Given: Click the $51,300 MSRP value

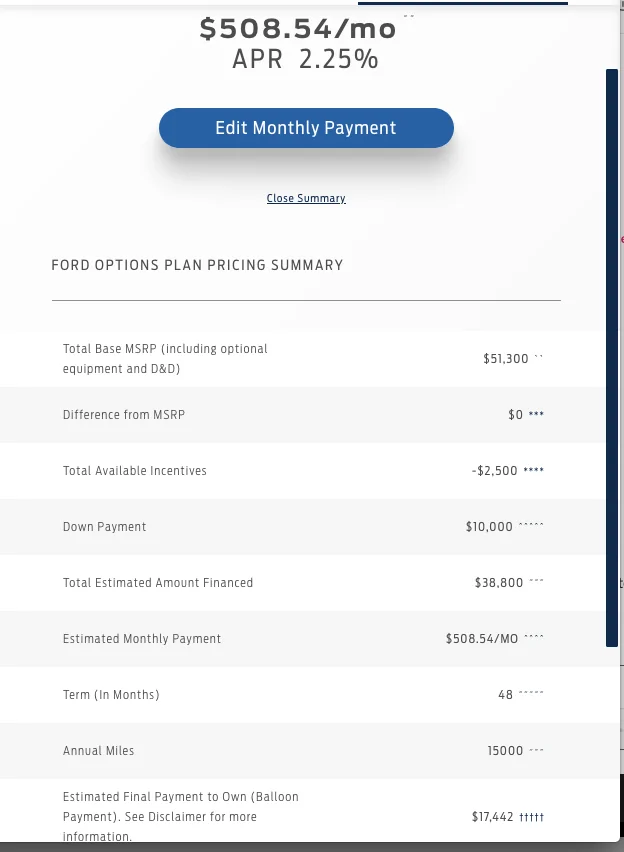Looking at the screenshot, I should pyautogui.click(x=506, y=359).
